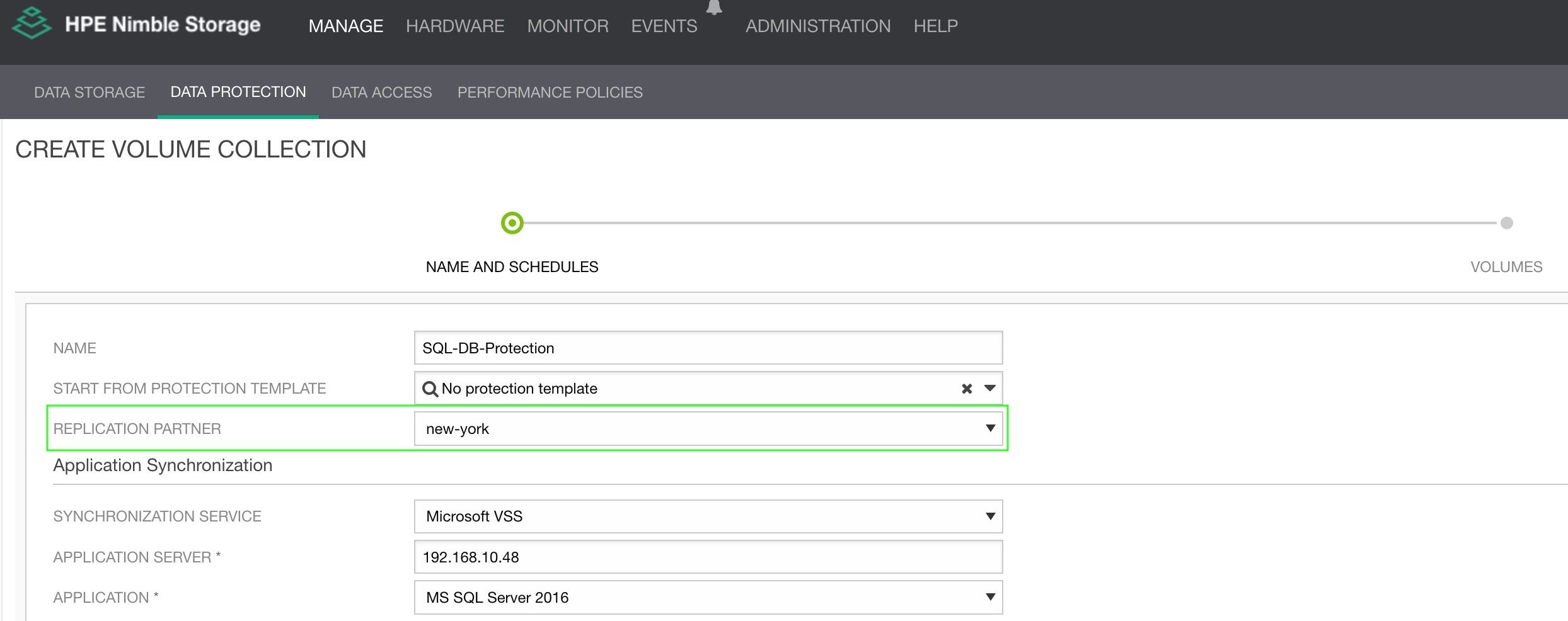This screenshot has width=1568, height=621.
Task: Click the NAME AND SCHEDULES step label
Action: tap(512, 267)
